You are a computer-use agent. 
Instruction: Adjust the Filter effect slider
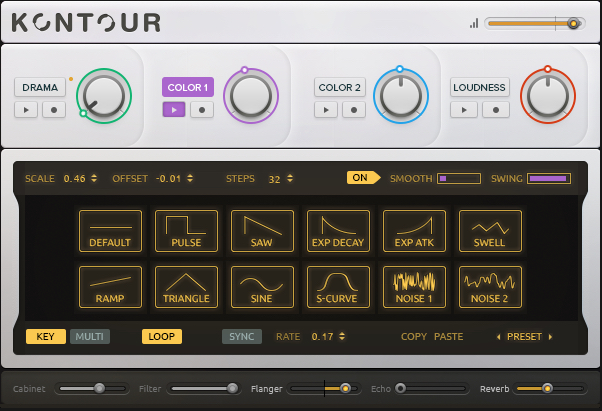pyautogui.click(x=204, y=389)
